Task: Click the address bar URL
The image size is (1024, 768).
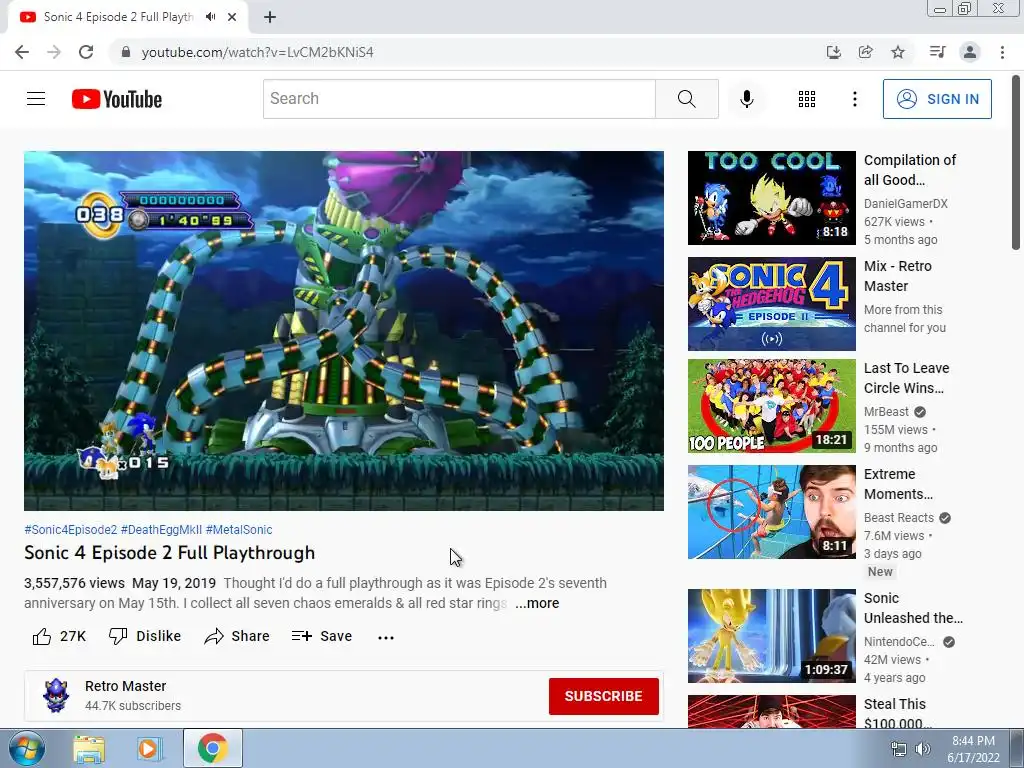Action: [x=257, y=52]
